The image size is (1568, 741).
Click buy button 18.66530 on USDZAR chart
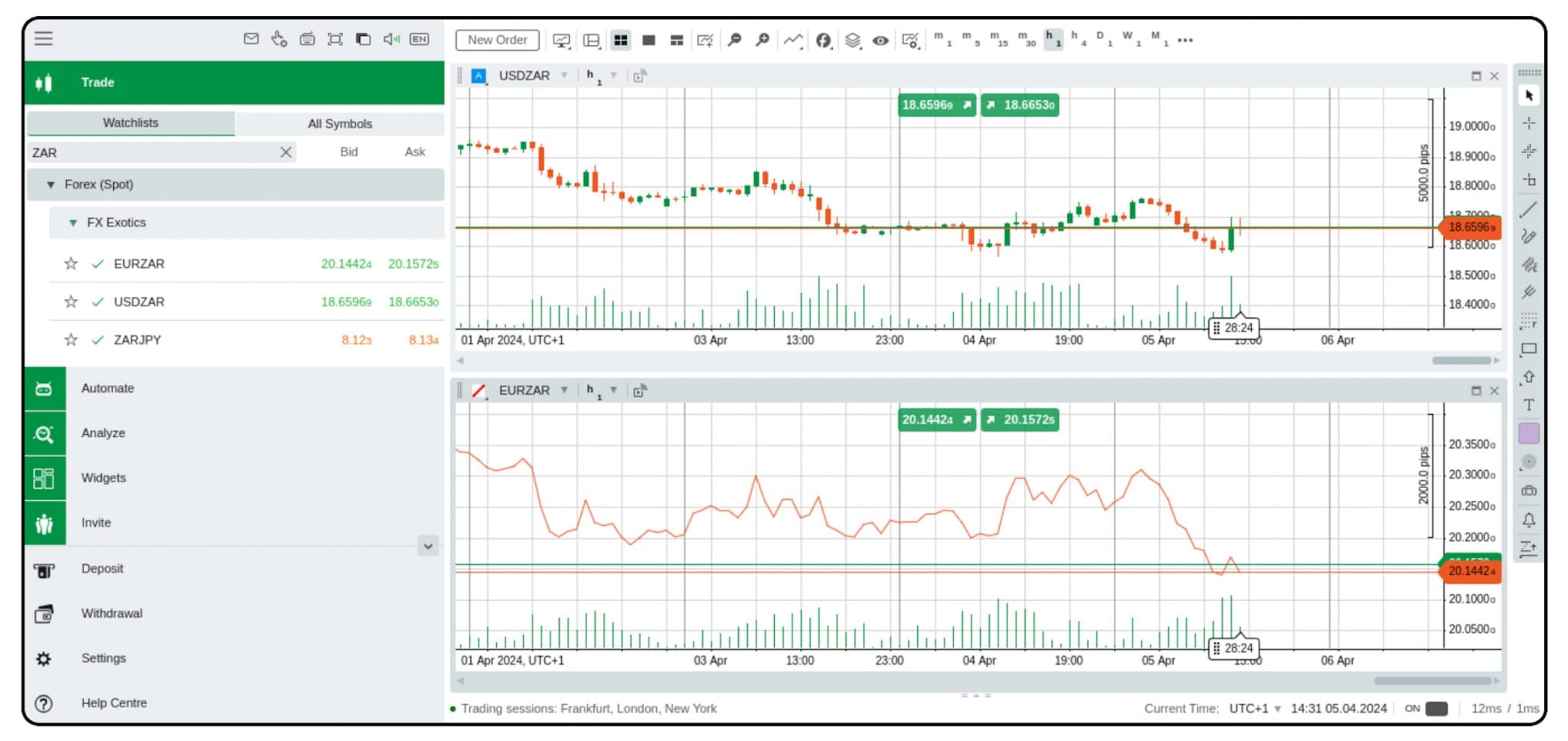pos(1020,105)
